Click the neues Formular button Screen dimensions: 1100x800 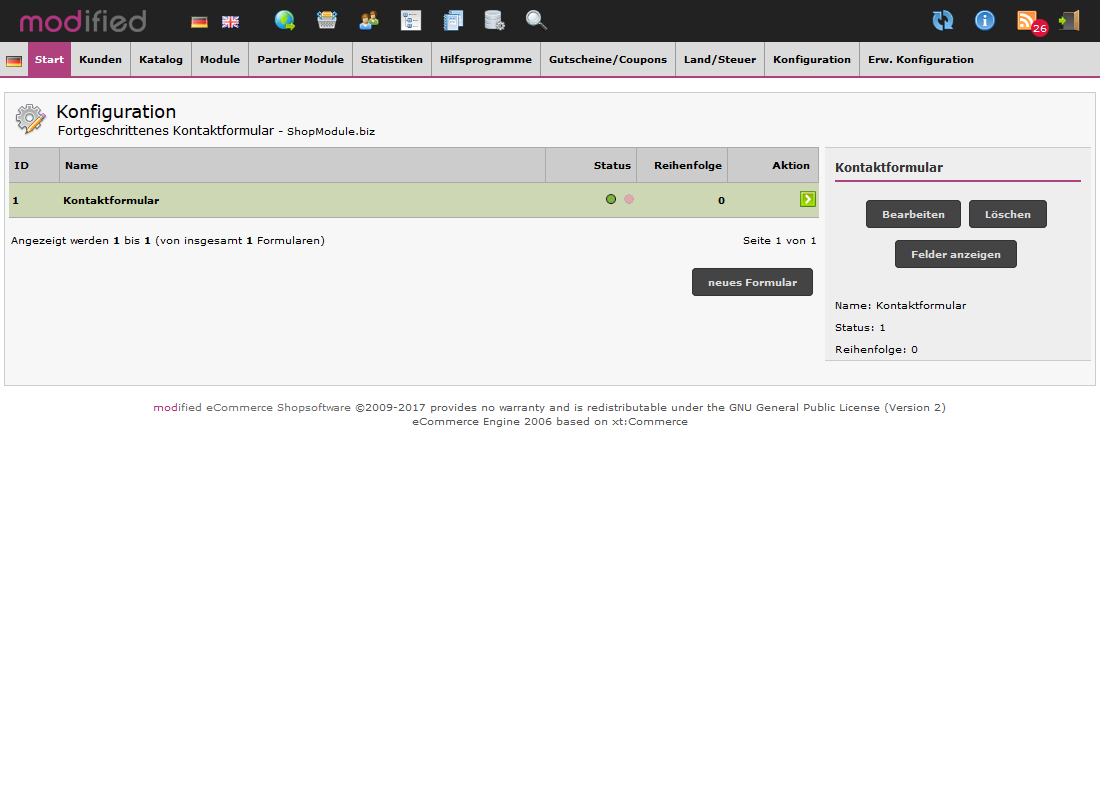click(752, 282)
